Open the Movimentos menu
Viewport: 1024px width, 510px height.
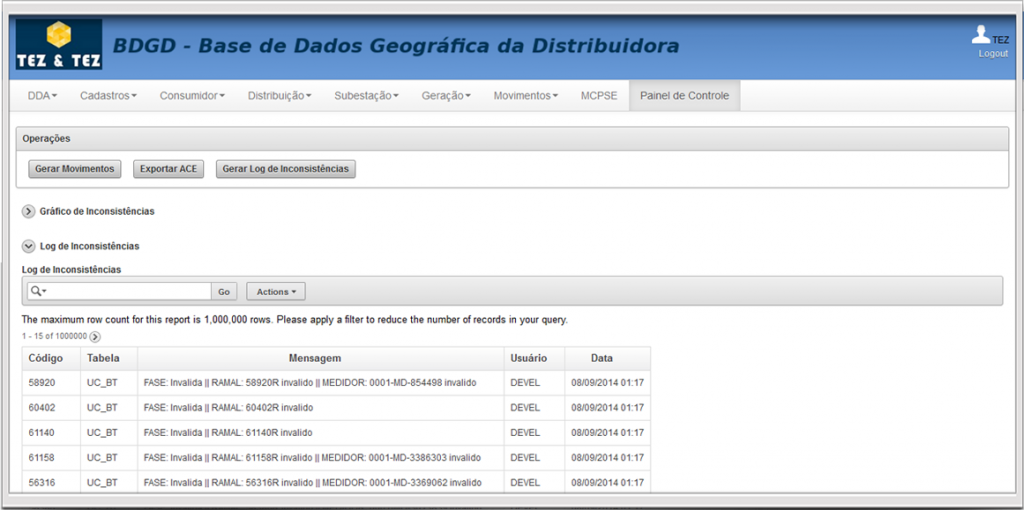[x=526, y=95]
